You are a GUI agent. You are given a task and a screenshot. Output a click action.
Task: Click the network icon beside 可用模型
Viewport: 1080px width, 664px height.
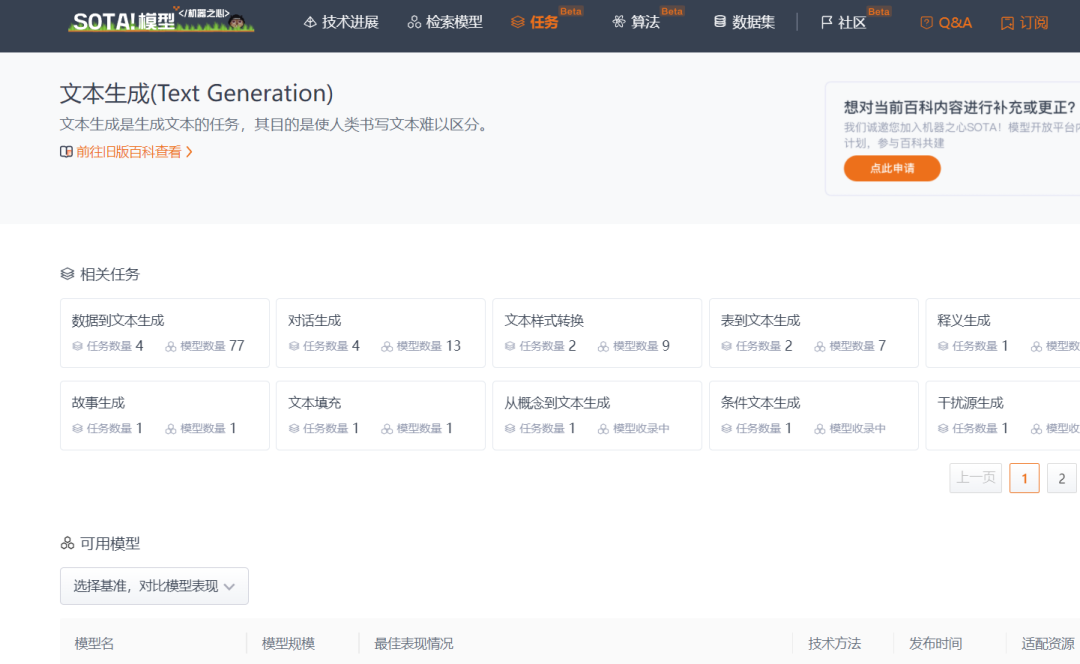[x=66, y=543]
